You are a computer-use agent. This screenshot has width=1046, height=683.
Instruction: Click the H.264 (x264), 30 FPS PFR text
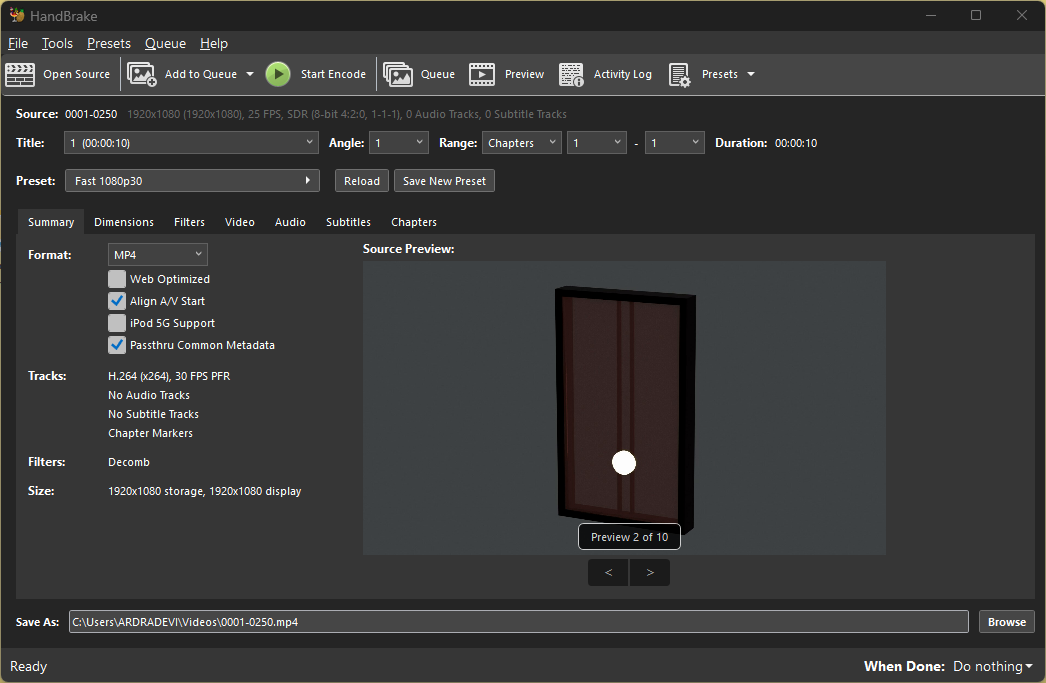coord(169,376)
